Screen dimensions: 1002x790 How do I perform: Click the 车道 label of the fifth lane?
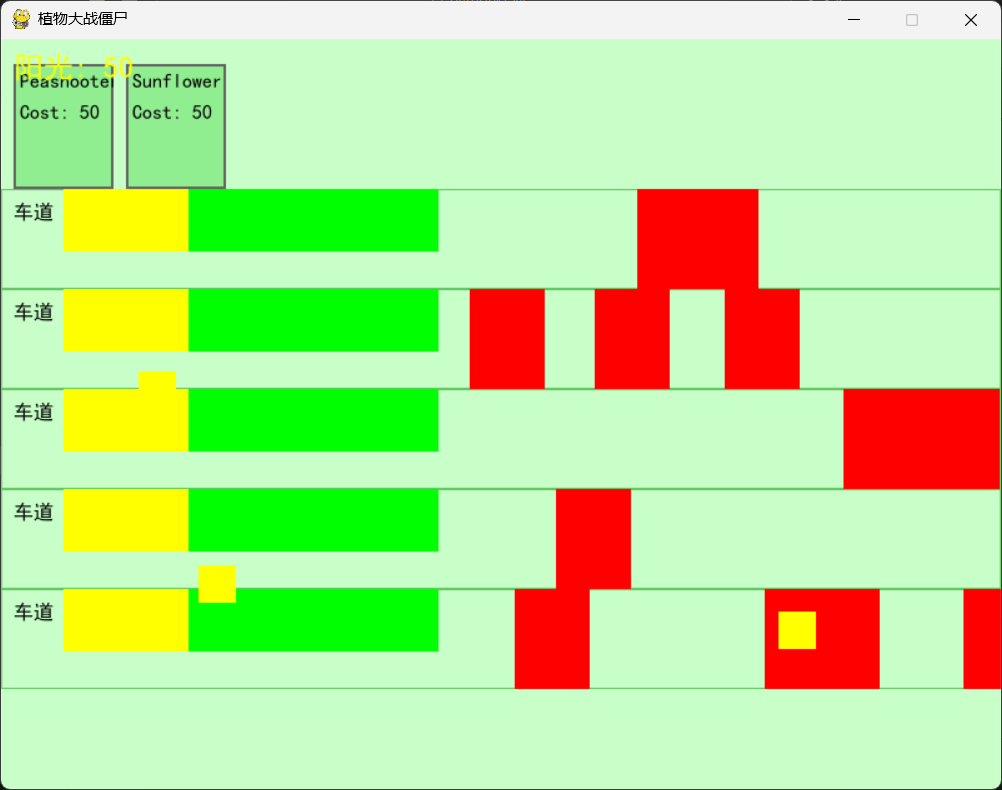tap(34, 612)
